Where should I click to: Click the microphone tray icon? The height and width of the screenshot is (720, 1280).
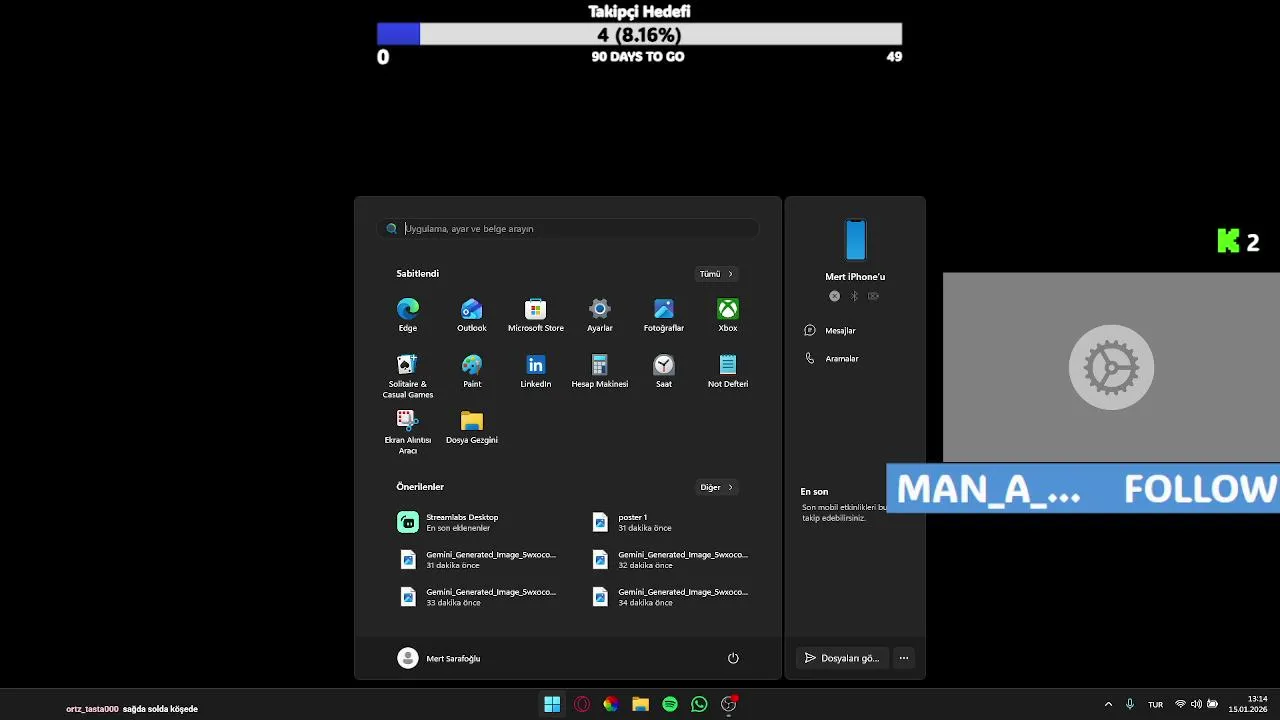(1130, 704)
